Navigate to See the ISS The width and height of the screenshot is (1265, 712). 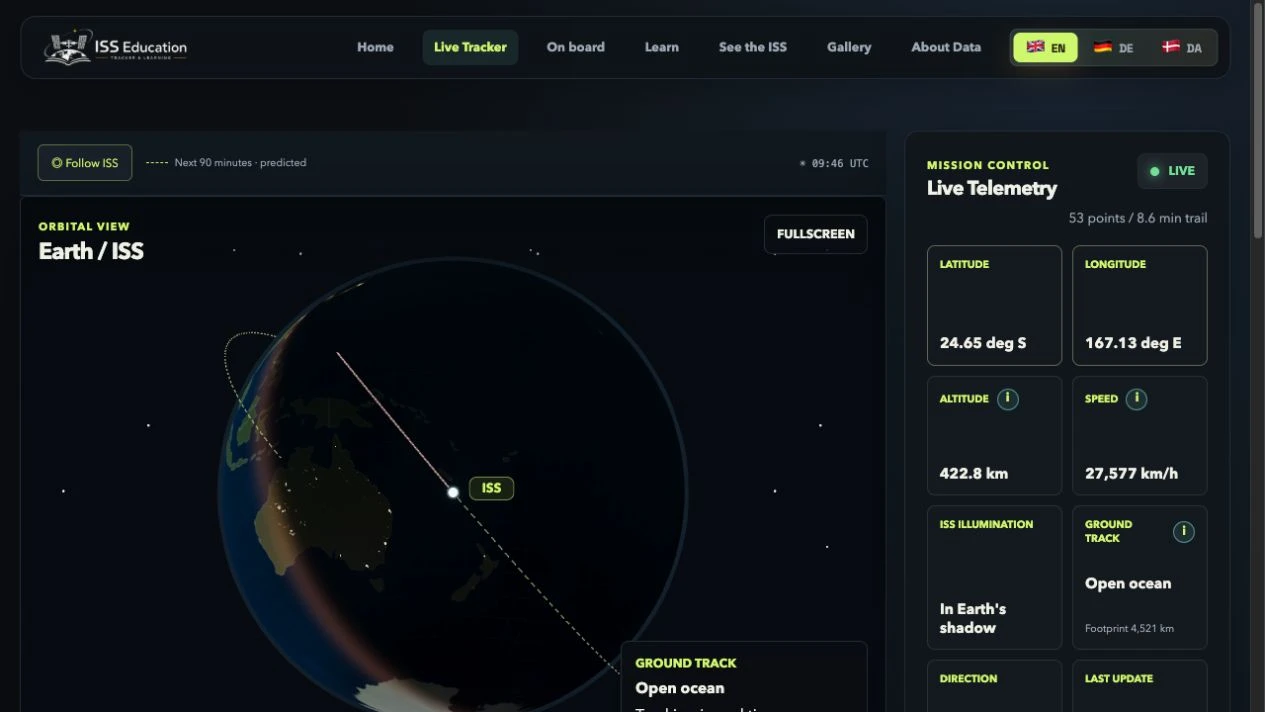[x=752, y=47]
